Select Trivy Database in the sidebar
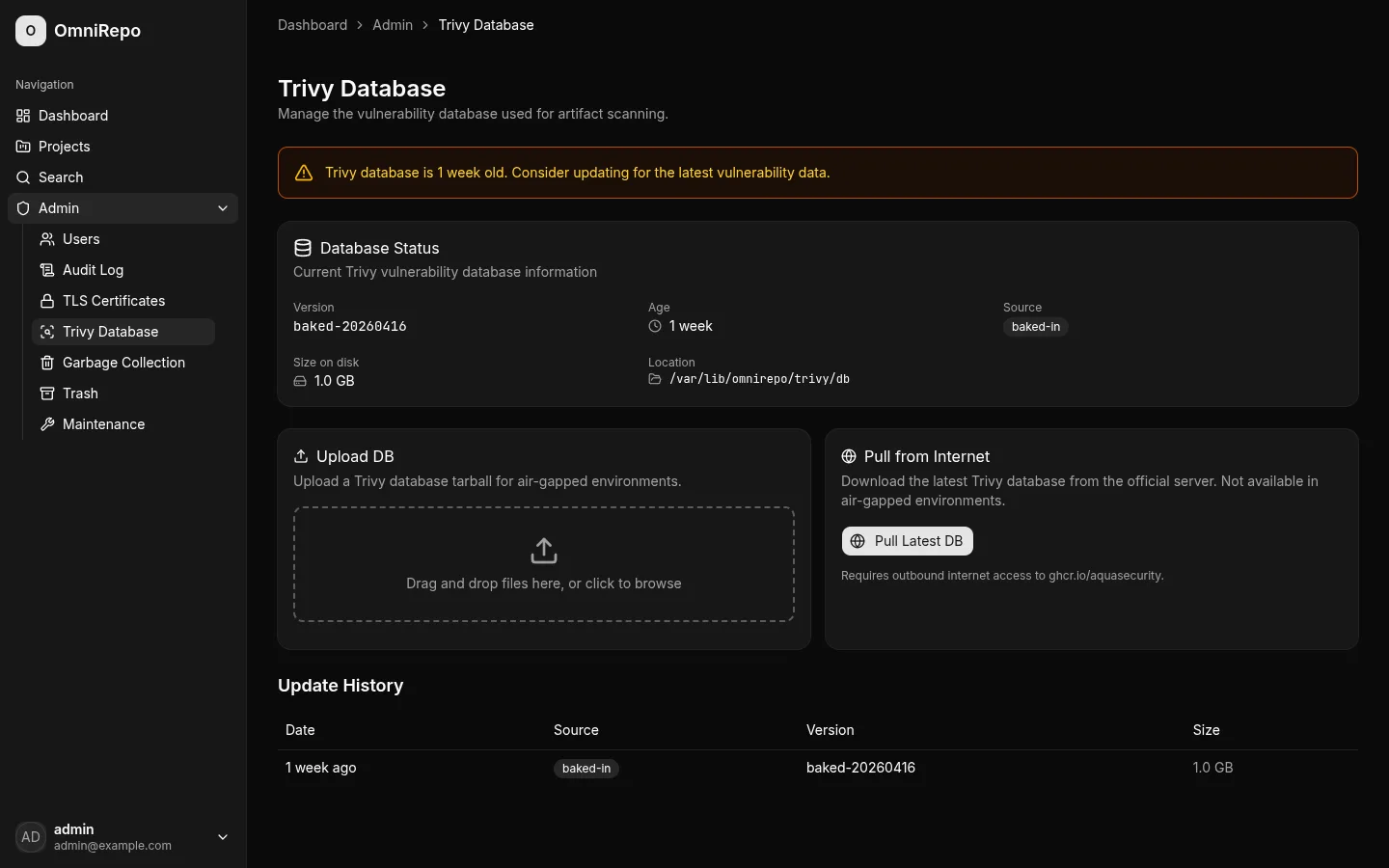Screen dimensions: 1389x868 point(123,332)
